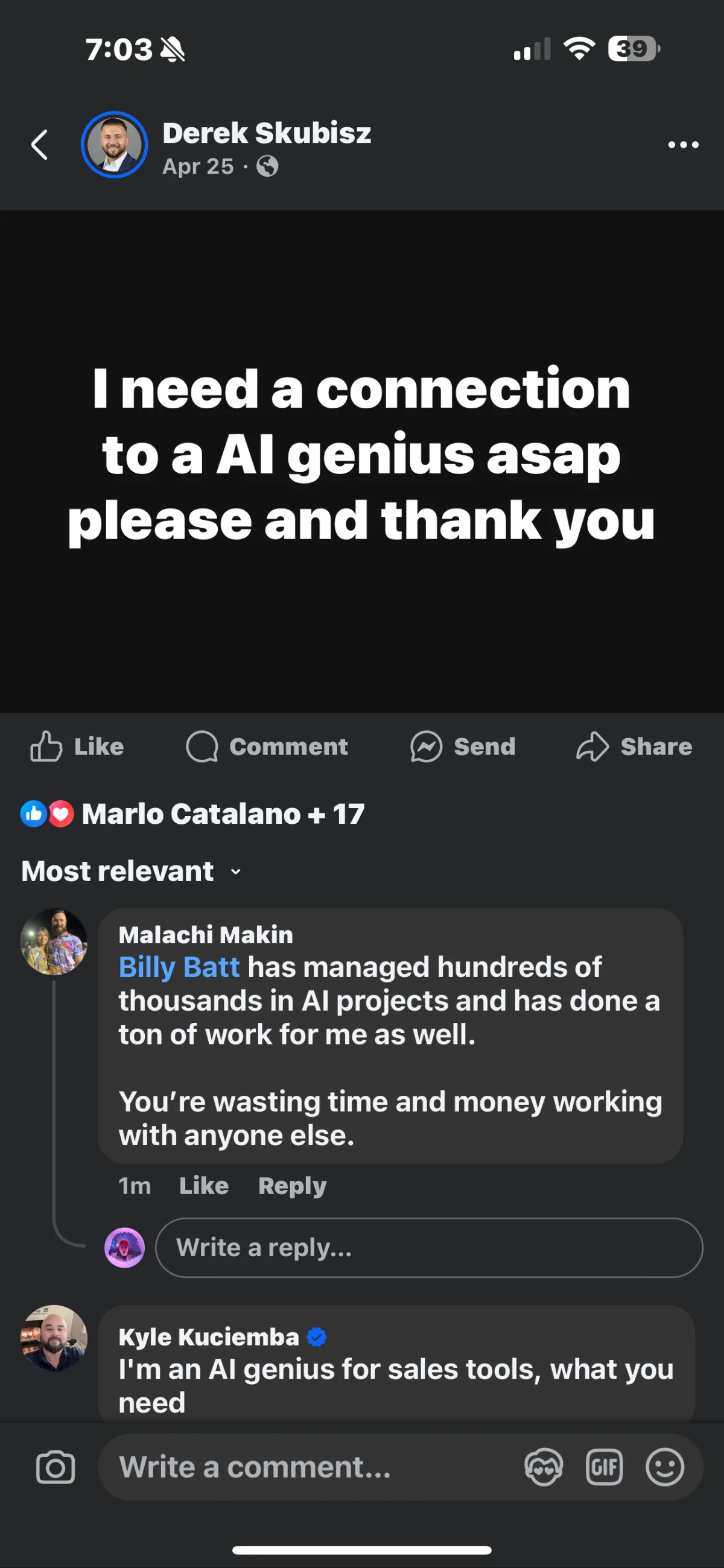Like Derek Skubisz's post
The width and height of the screenshot is (724, 1568).
77,746
